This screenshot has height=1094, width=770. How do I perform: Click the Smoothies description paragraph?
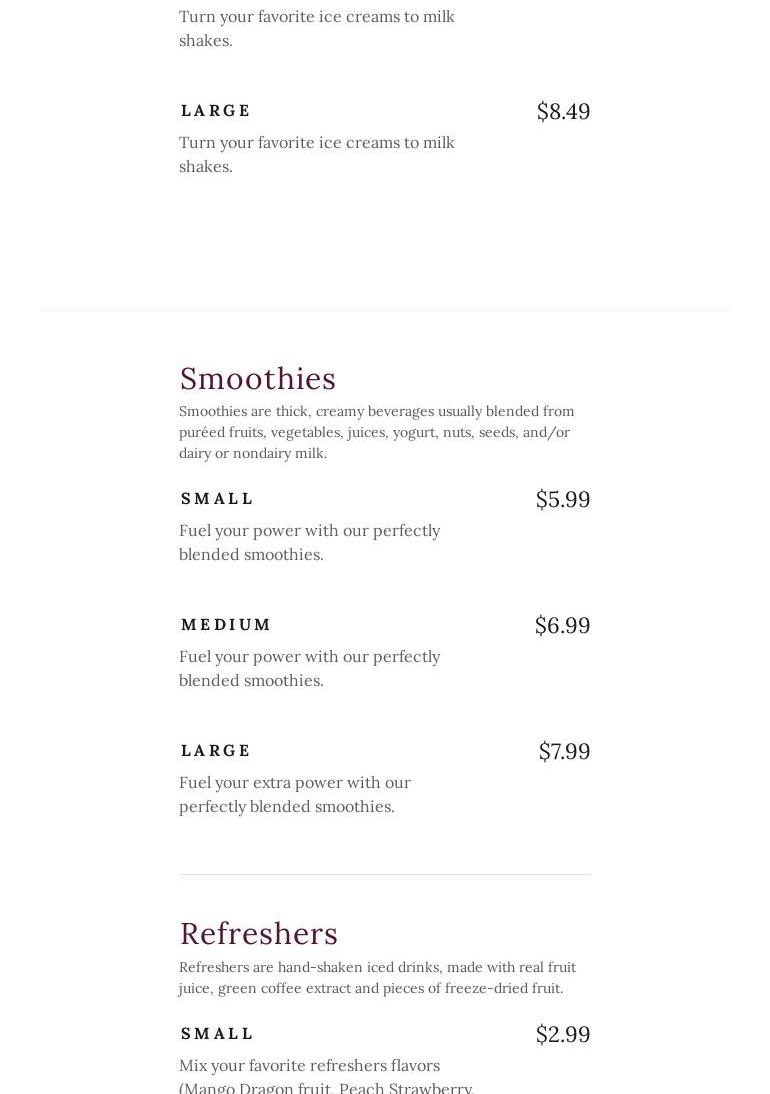click(x=377, y=432)
